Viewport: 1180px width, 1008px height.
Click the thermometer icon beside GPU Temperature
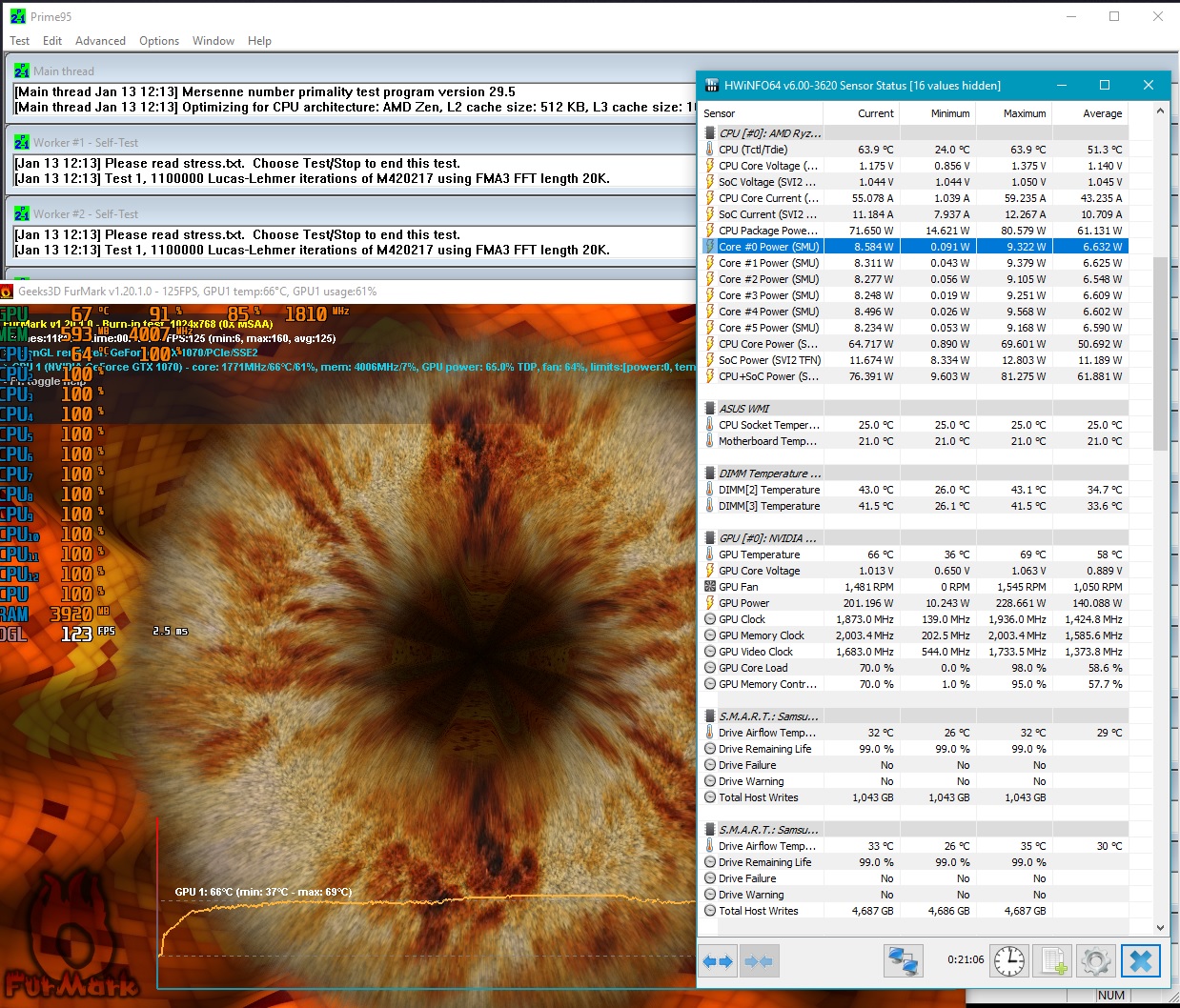(x=710, y=554)
